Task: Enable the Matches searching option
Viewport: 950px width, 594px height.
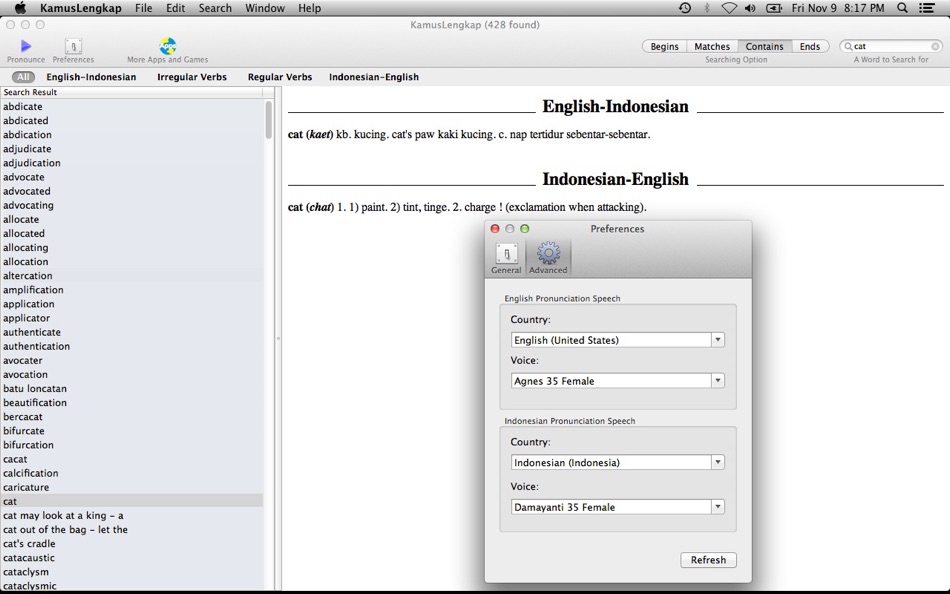Action: tap(712, 46)
